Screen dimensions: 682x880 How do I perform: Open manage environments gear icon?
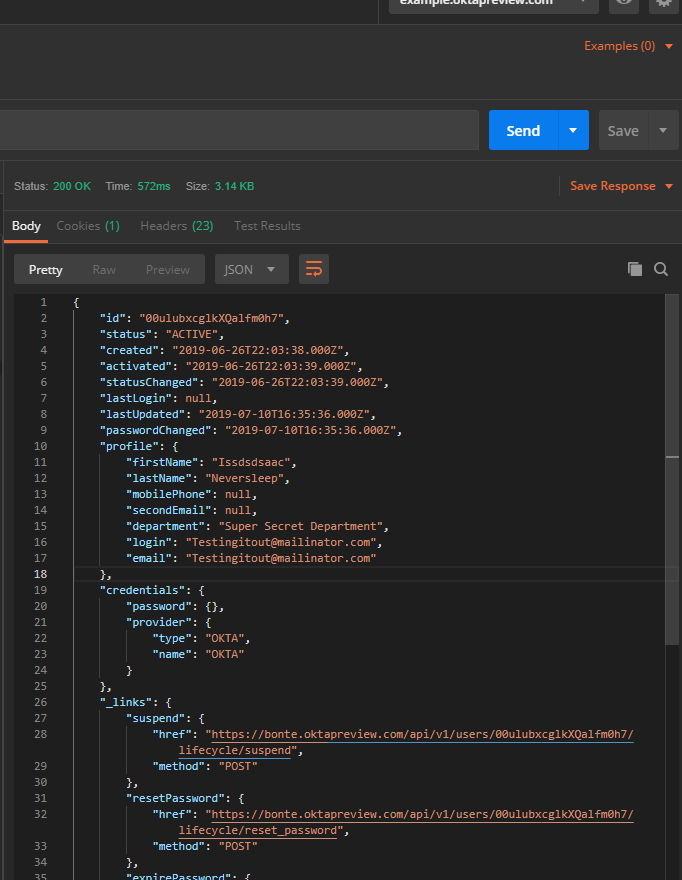pos(662,3)
